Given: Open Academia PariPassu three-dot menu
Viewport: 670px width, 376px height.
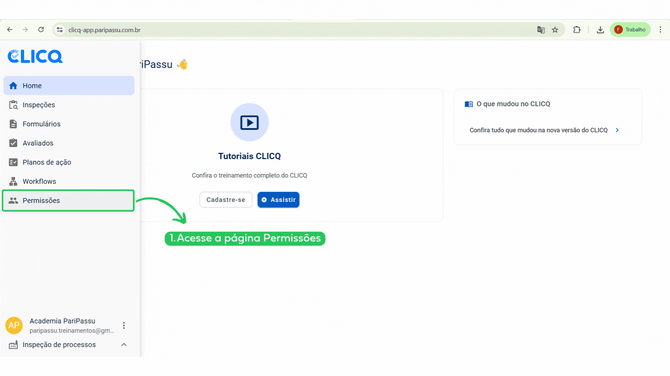Looking at the screenshot, I should [x=124, y=326].
